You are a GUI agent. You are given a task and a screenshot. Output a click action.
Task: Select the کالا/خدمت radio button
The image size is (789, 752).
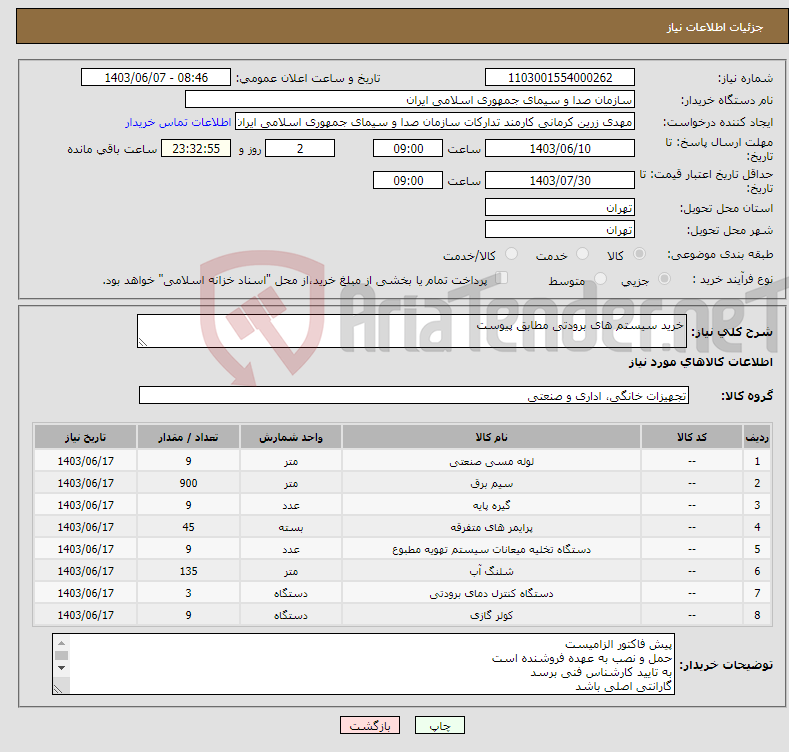click(511, 254)
